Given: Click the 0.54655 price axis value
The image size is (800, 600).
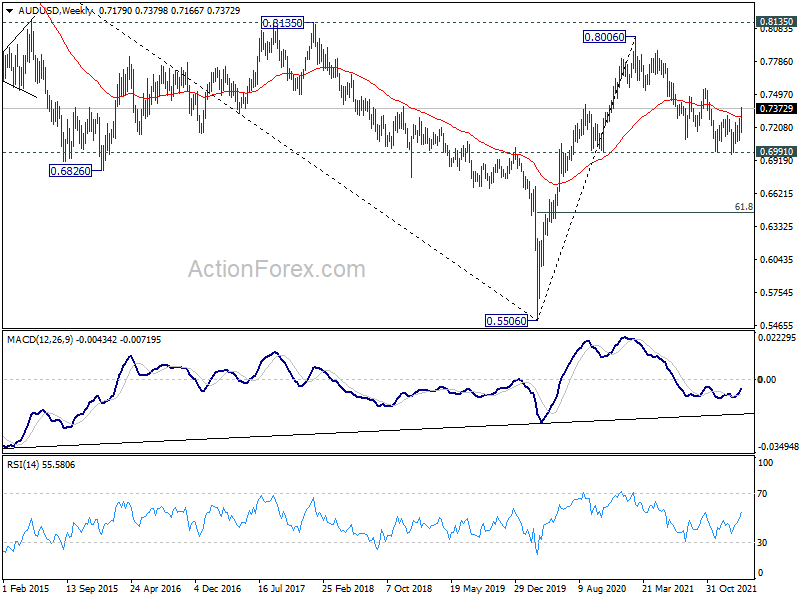Looking at the screenshot, I should tap(777, 326).
